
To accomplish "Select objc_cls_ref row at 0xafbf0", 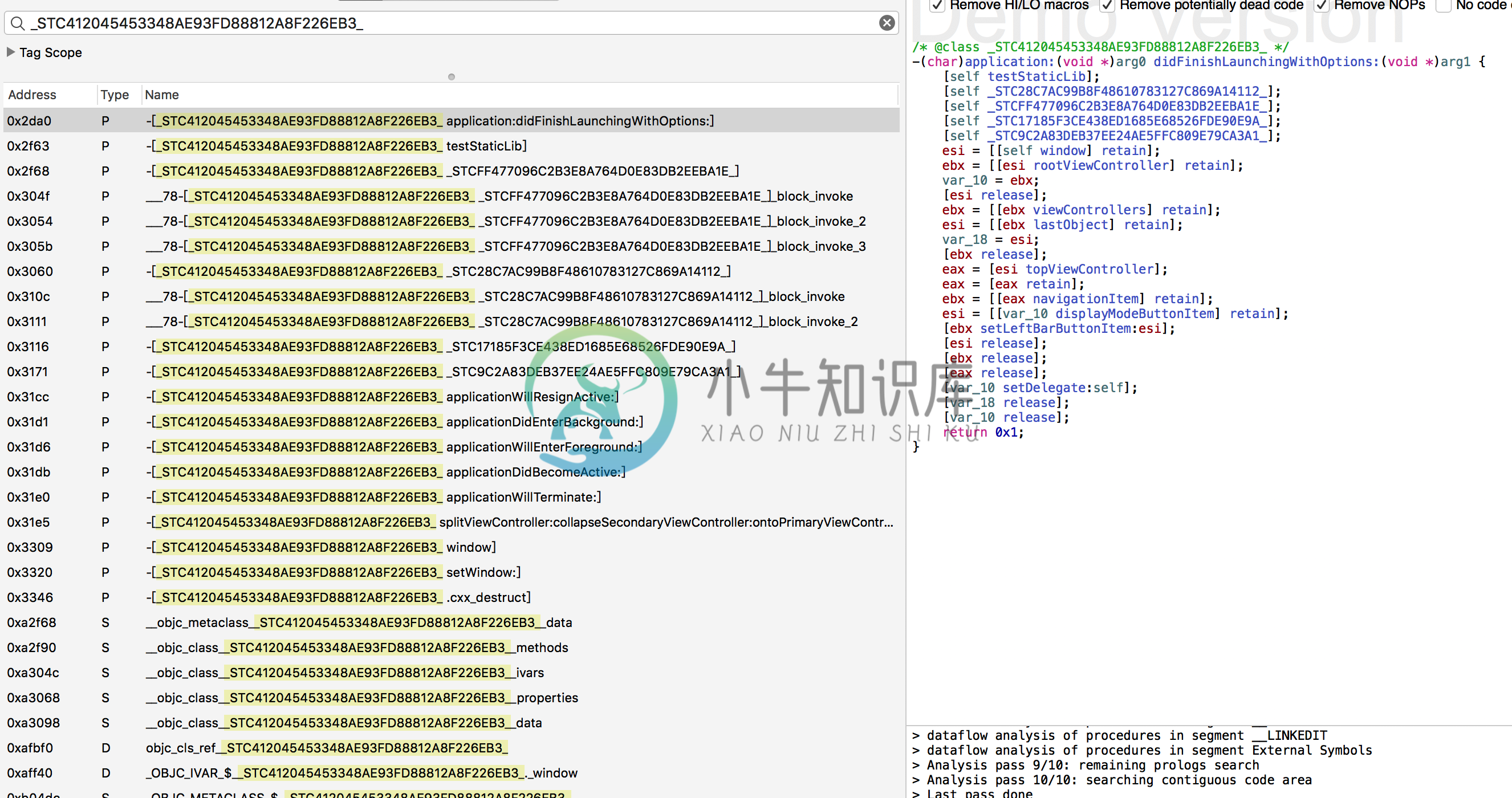I will coord(451,748).
